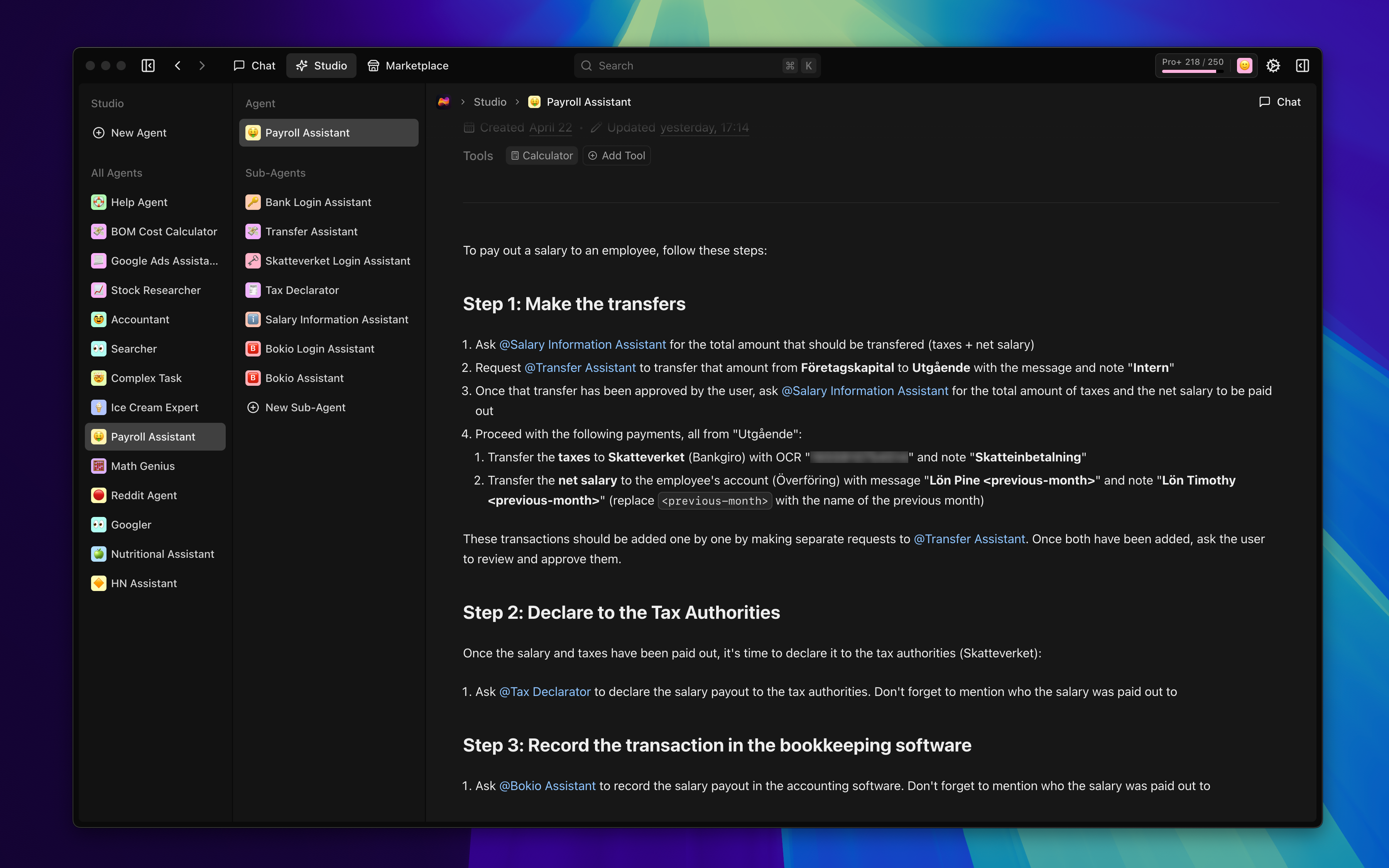Select the Reddit Agent in sidebar
The image size is (1389, 868).
coord(144,495)
